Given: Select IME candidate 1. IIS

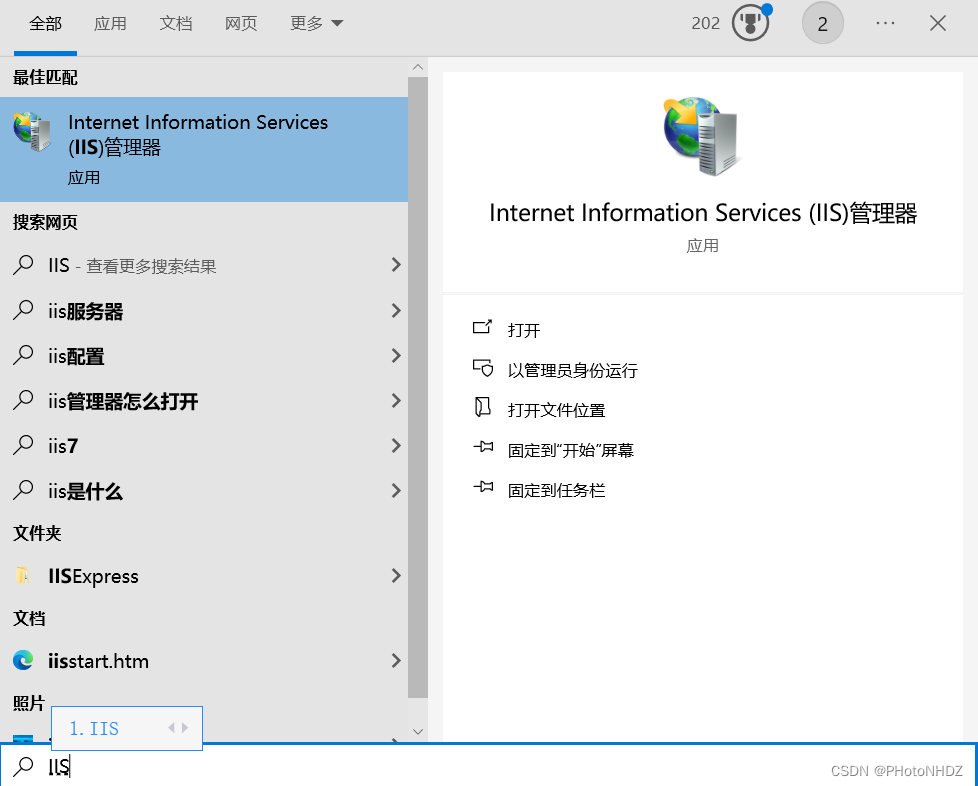Looking at the screenshot, I should tap(94, 728).
